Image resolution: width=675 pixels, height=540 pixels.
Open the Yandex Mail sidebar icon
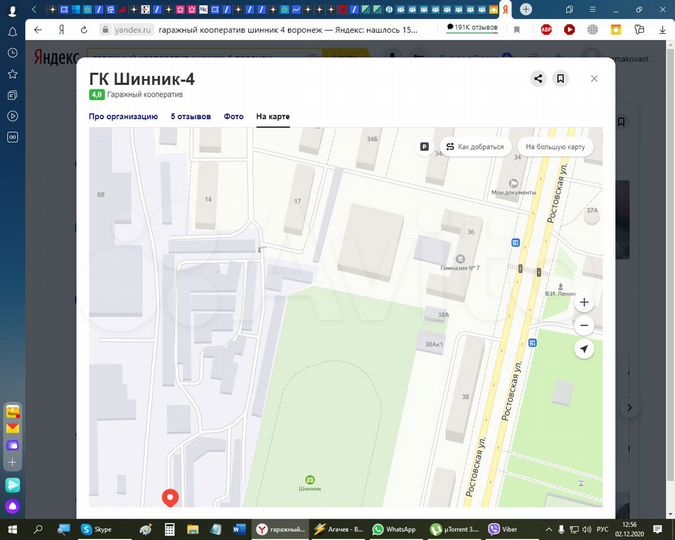[12, 428]
